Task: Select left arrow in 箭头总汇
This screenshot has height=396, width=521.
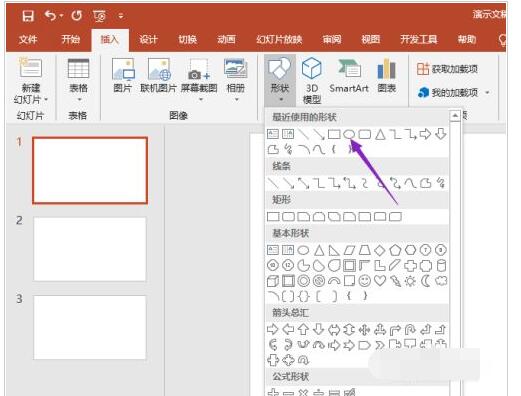Action: pos(288,330)
